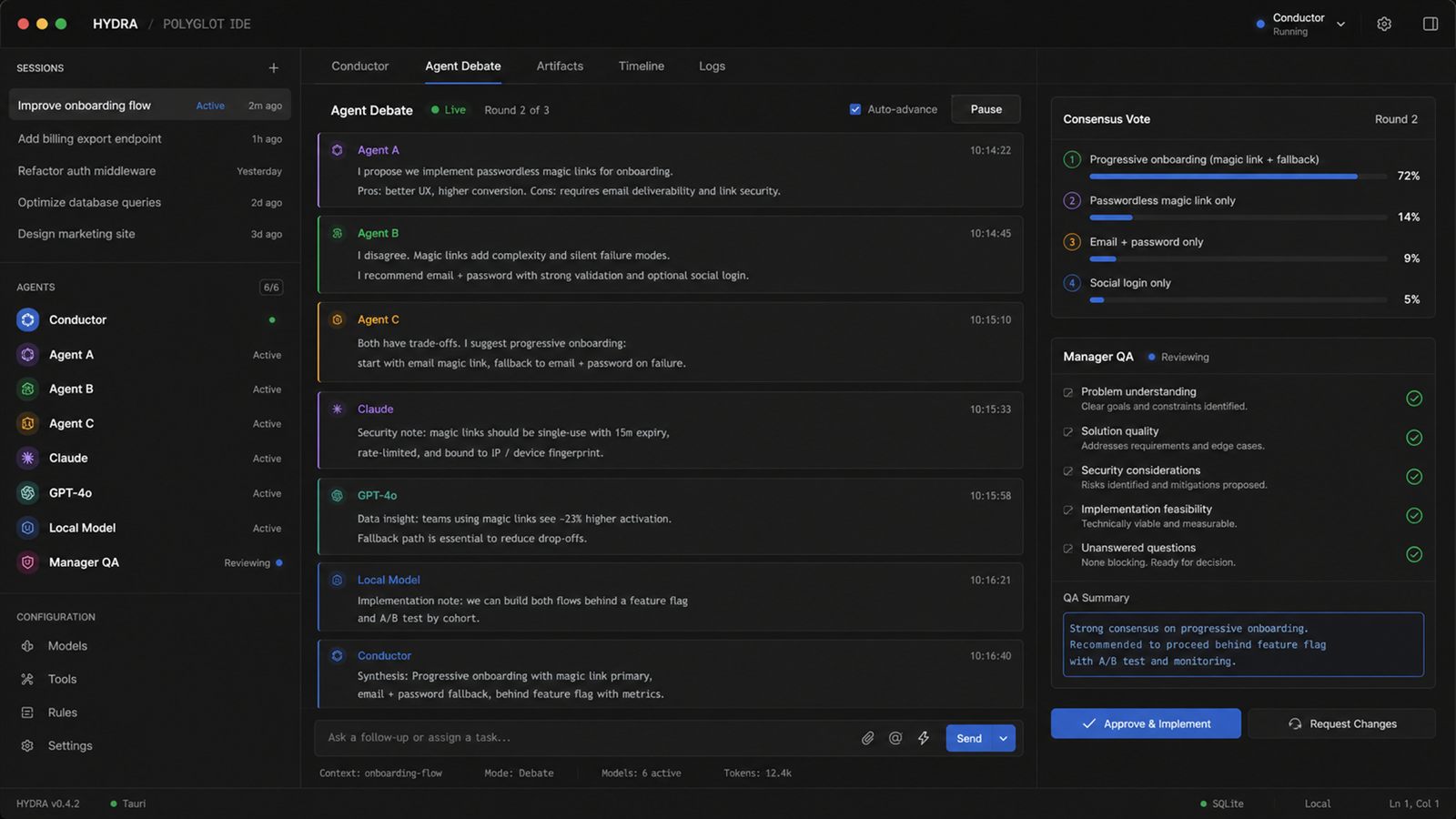Image resolution: width=1456 pixels, height=819 pixels.
Task: Pause the agent debate
Action: 986,109
